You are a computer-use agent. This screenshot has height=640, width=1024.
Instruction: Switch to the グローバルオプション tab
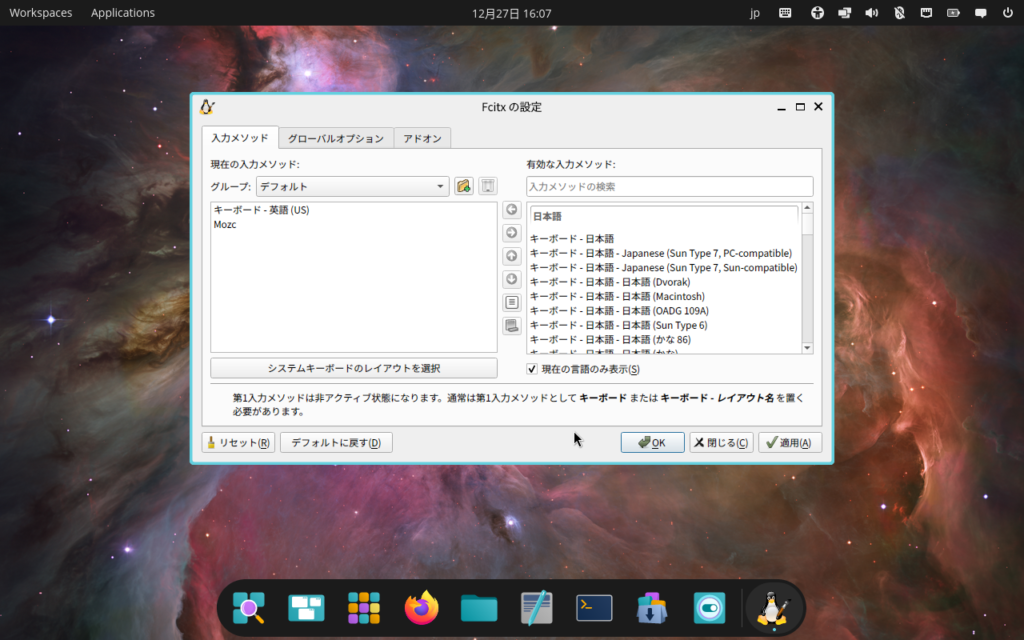(335, 138)
